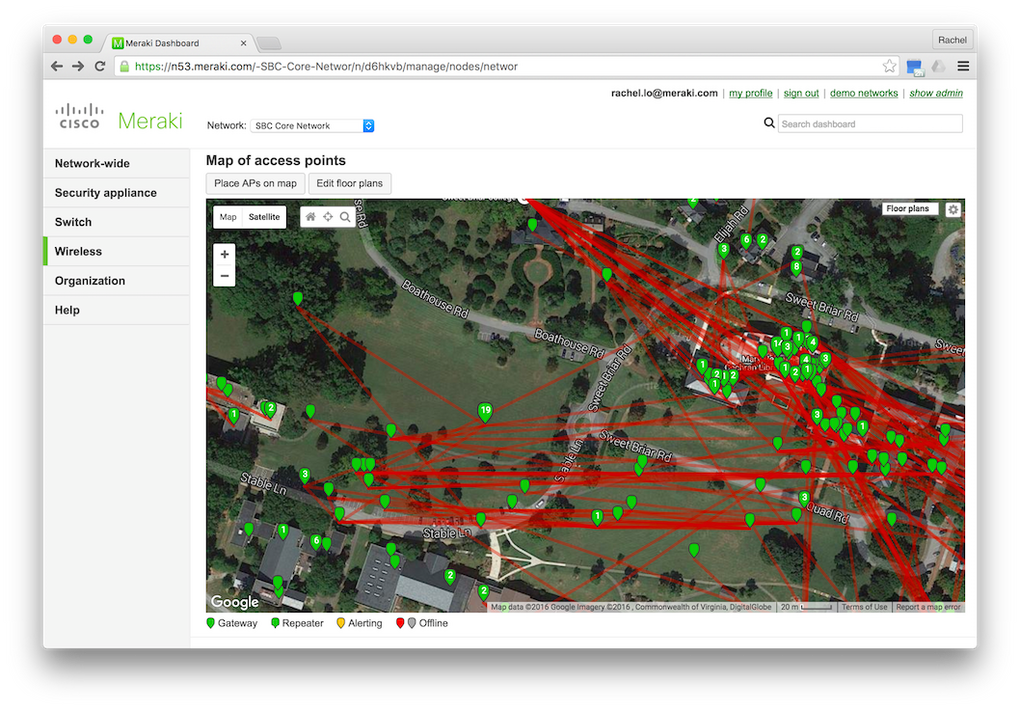The image size is (1020, 710).
Task: Click the crosshair recenter map icon
Action: click(x=328, y=217)
